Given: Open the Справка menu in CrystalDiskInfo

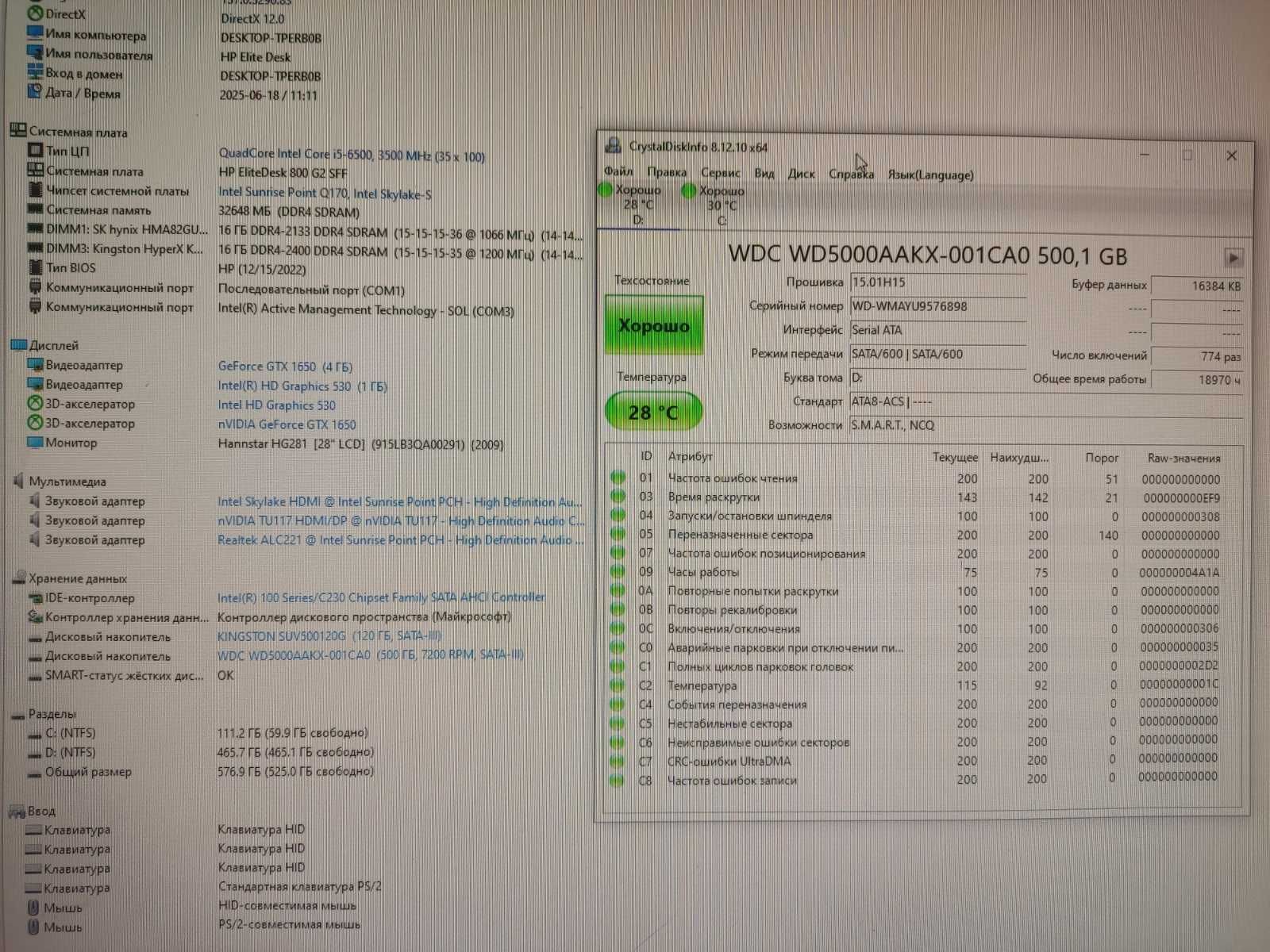Looking at the screenshot, I should tap(851, 174).
